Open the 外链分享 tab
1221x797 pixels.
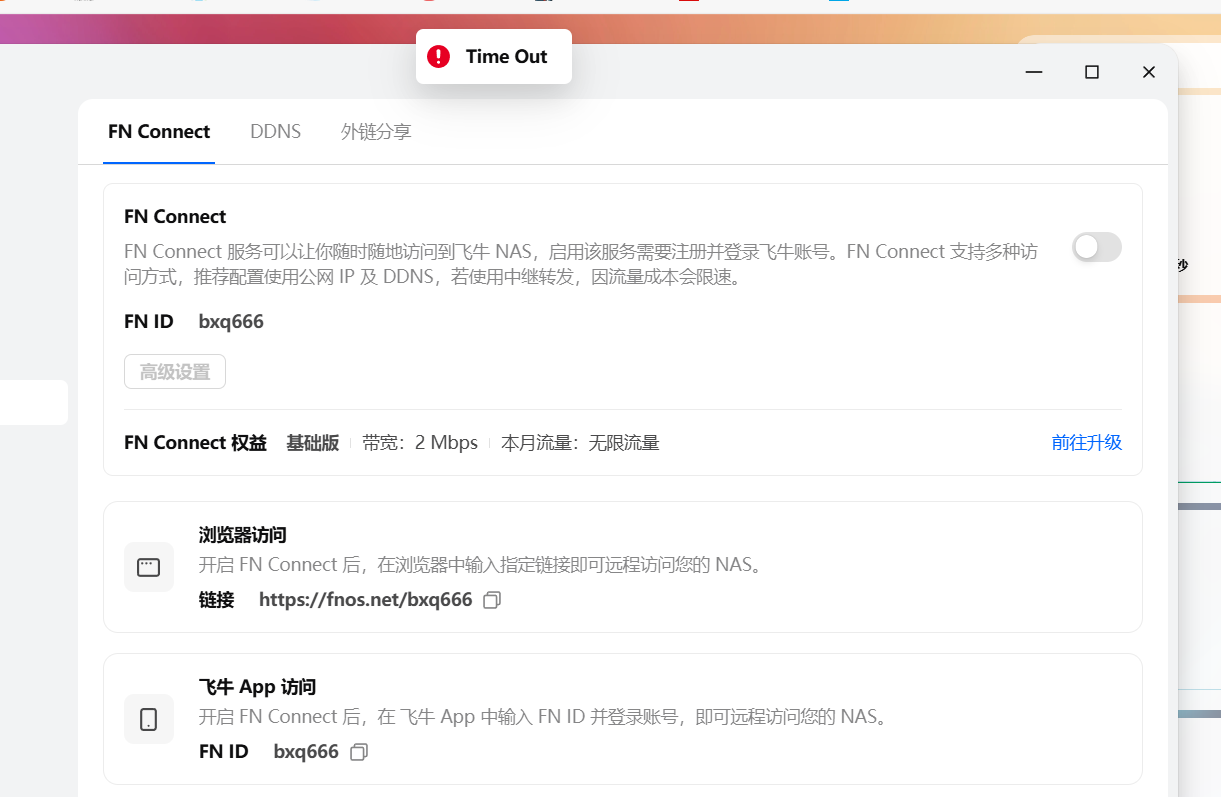(376, 132)
